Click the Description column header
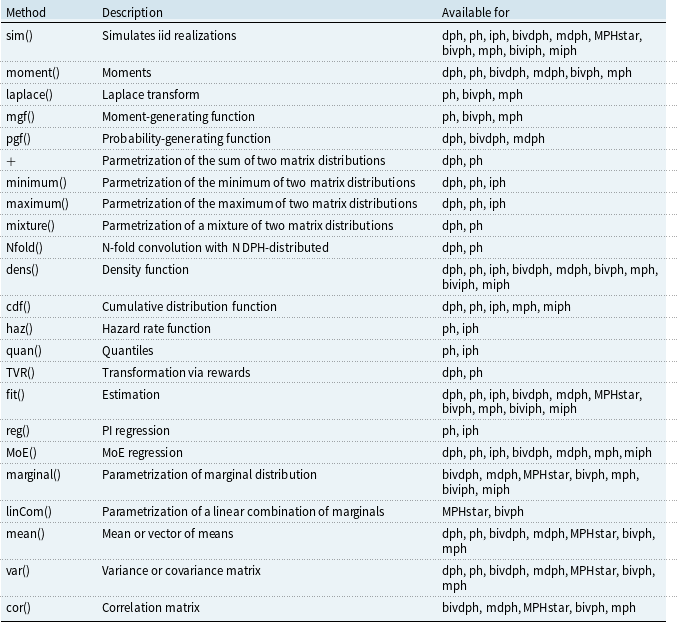678x622 pixels. pos(132,13)
